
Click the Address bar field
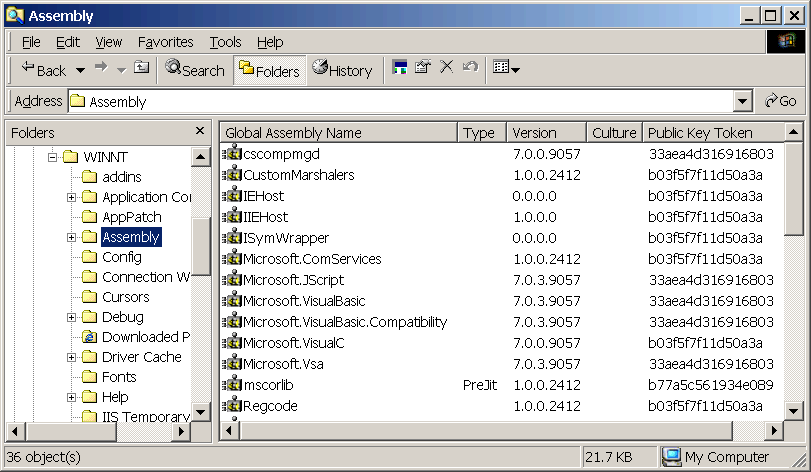[x=401, y=101]
